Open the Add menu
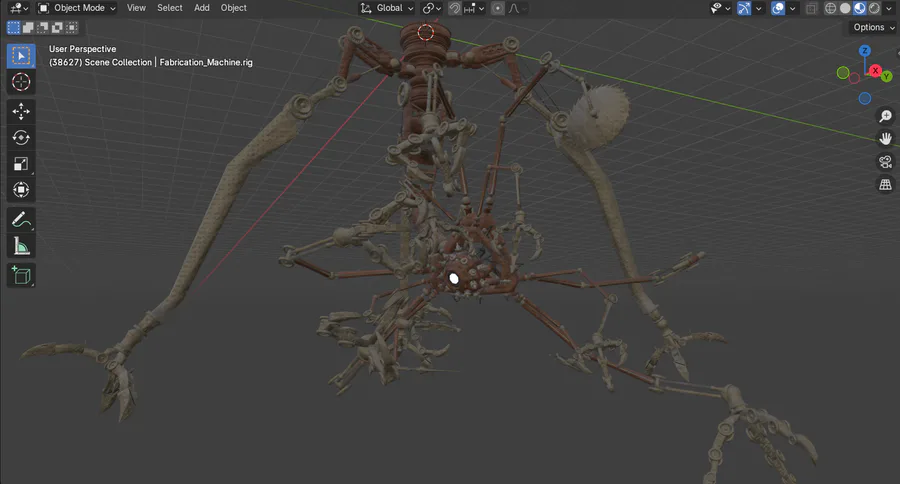 (x=201, y=8)
